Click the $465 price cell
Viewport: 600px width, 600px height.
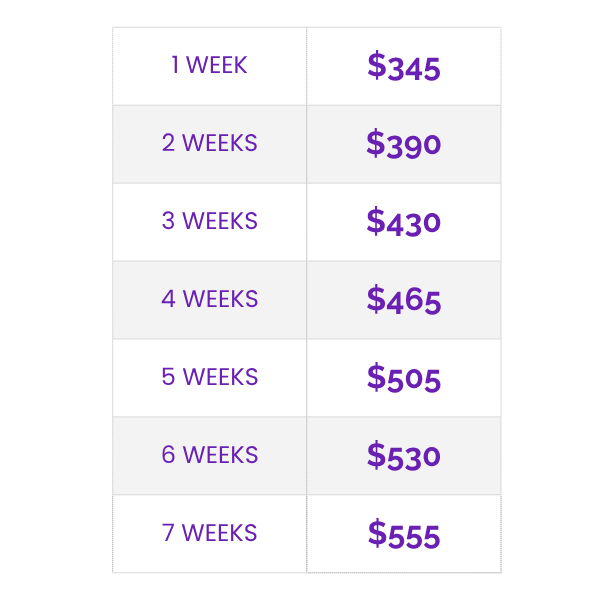tap(403, 300)
